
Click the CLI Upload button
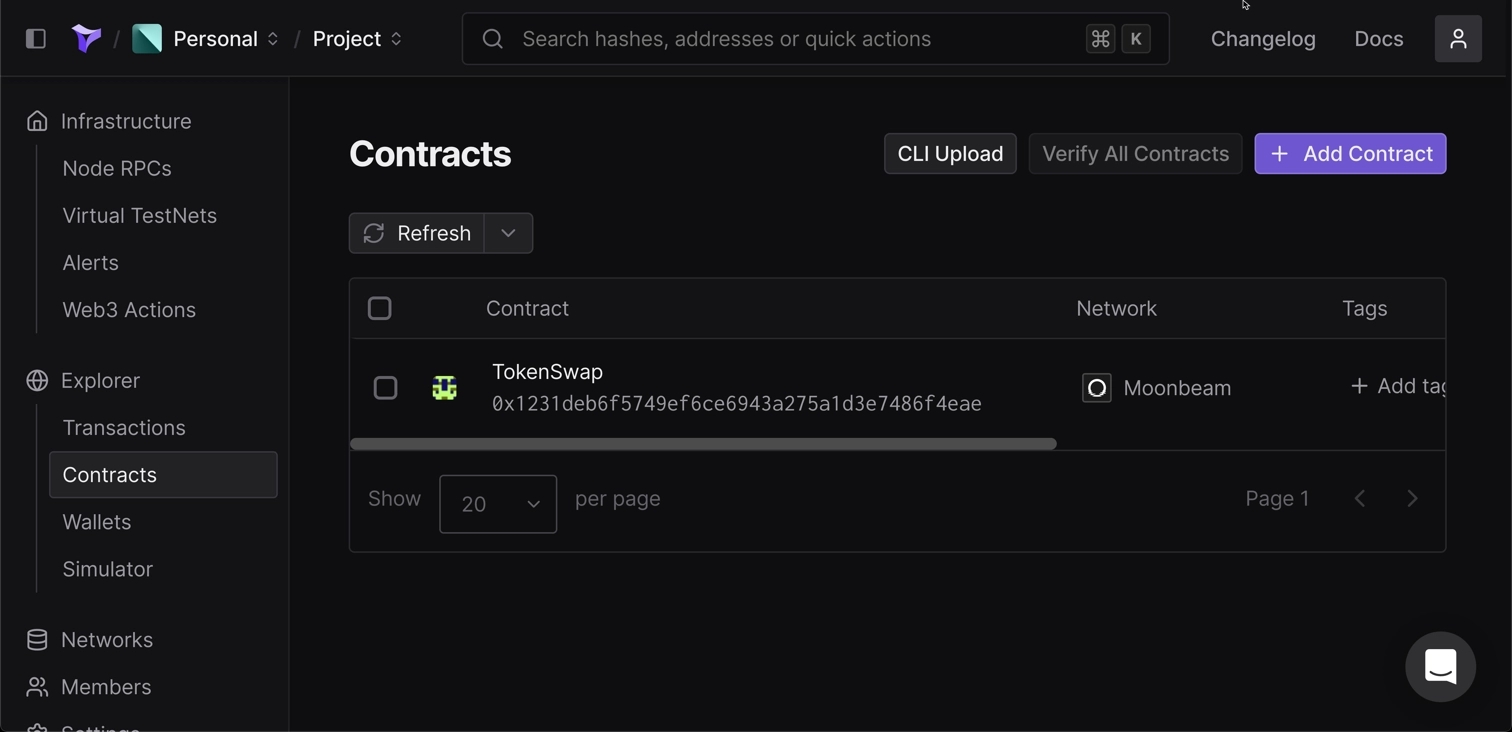[950, 154]
